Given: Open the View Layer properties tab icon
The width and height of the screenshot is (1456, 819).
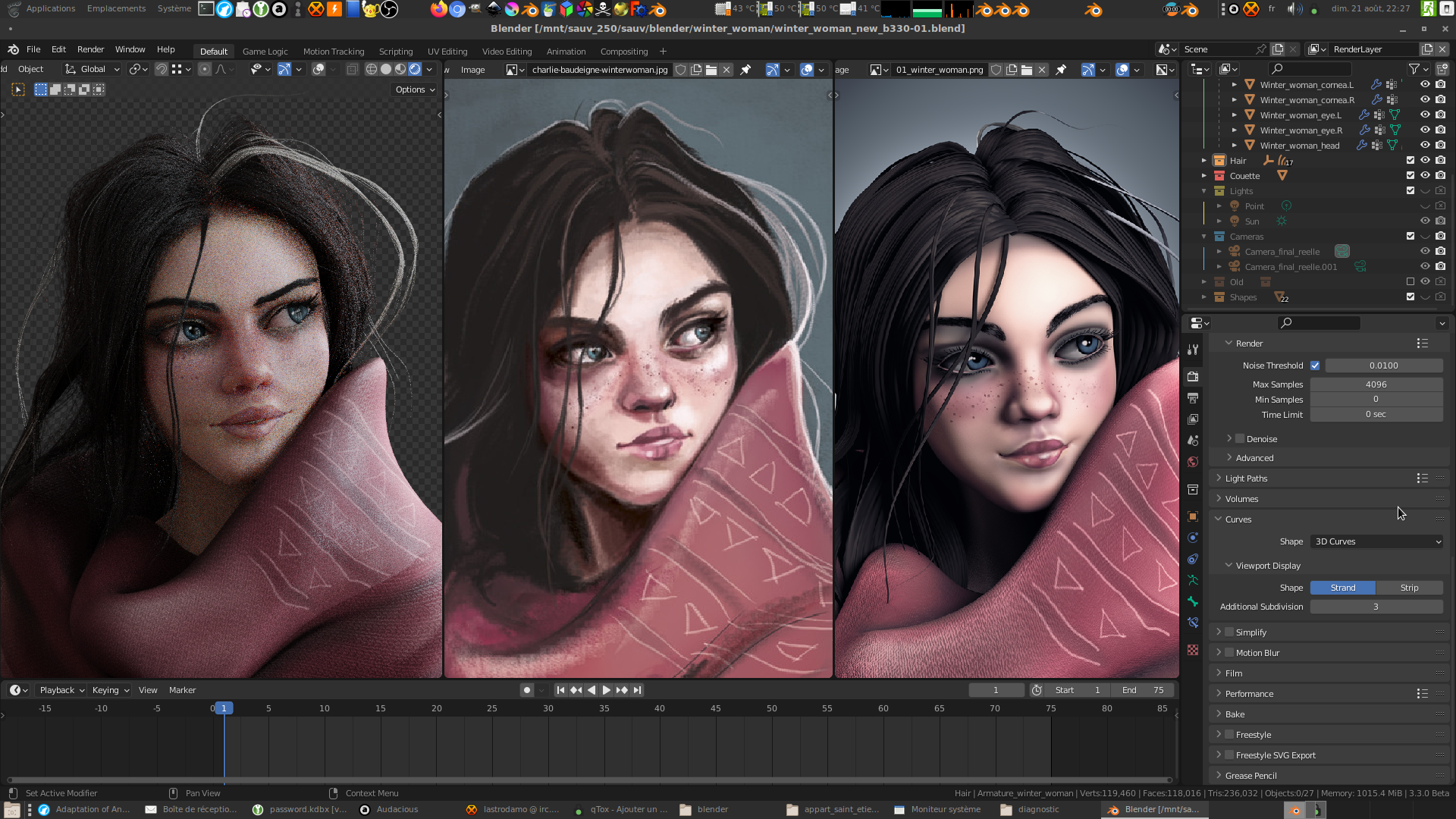Looking at the screenshot, I should coord(1193,419).
